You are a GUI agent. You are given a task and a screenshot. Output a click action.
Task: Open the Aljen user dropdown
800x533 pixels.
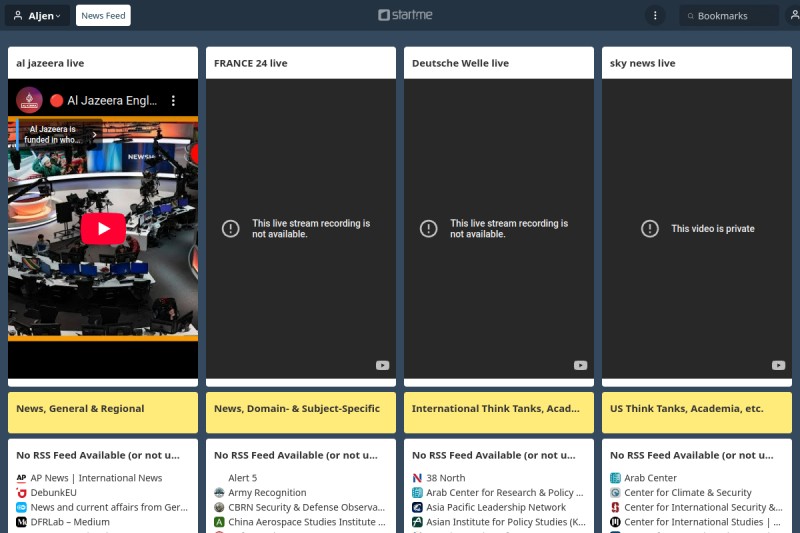[x=37, y=15]
